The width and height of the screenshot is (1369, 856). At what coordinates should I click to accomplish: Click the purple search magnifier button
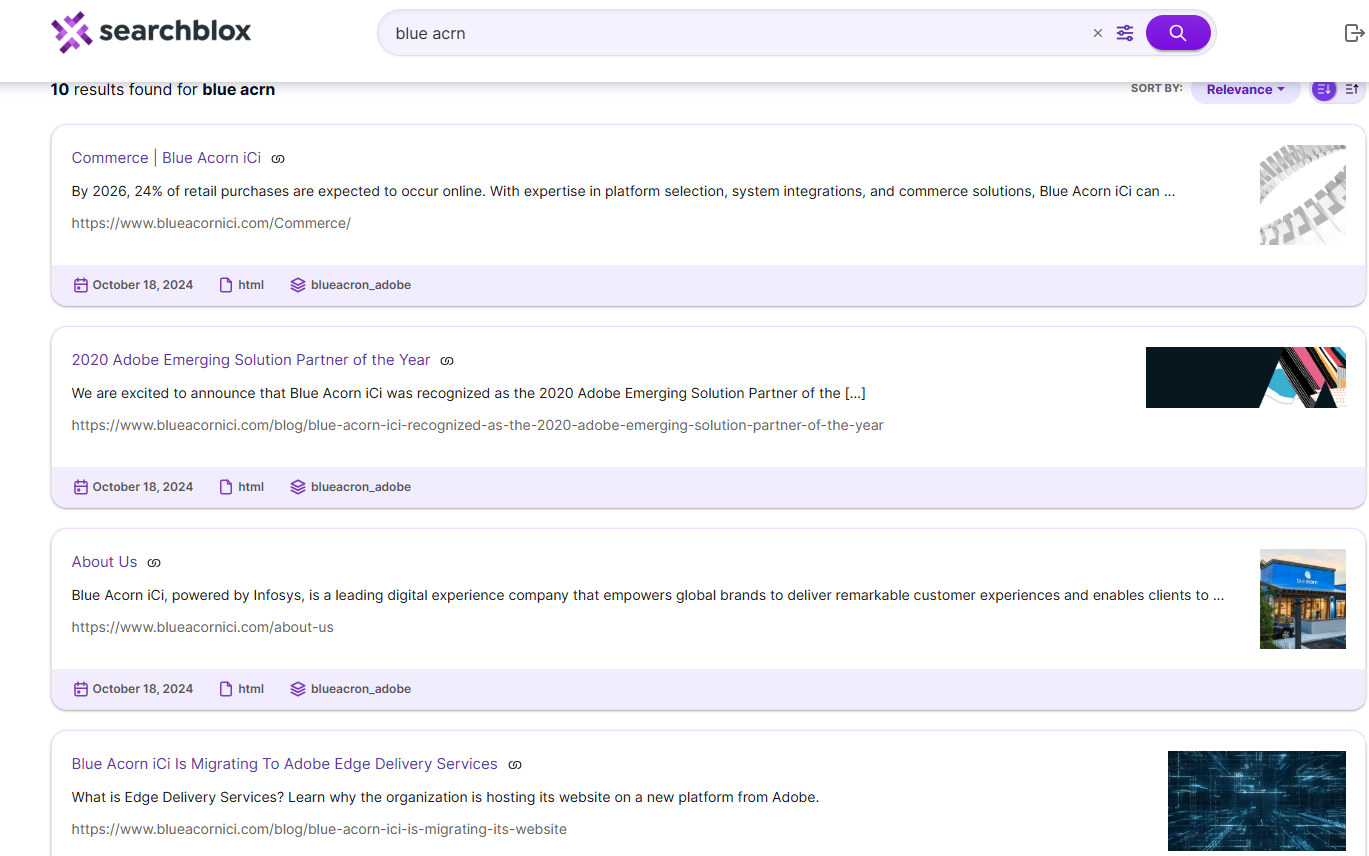click(x=1178, y=33)
